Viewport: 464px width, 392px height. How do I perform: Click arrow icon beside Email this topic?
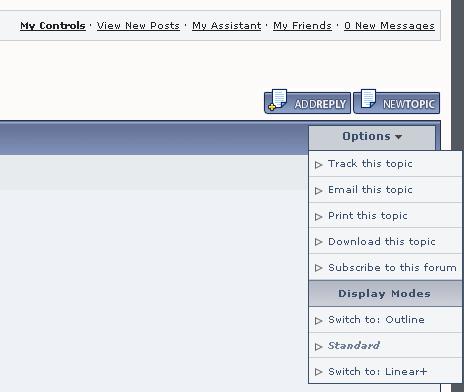click(x=318, y=191)
